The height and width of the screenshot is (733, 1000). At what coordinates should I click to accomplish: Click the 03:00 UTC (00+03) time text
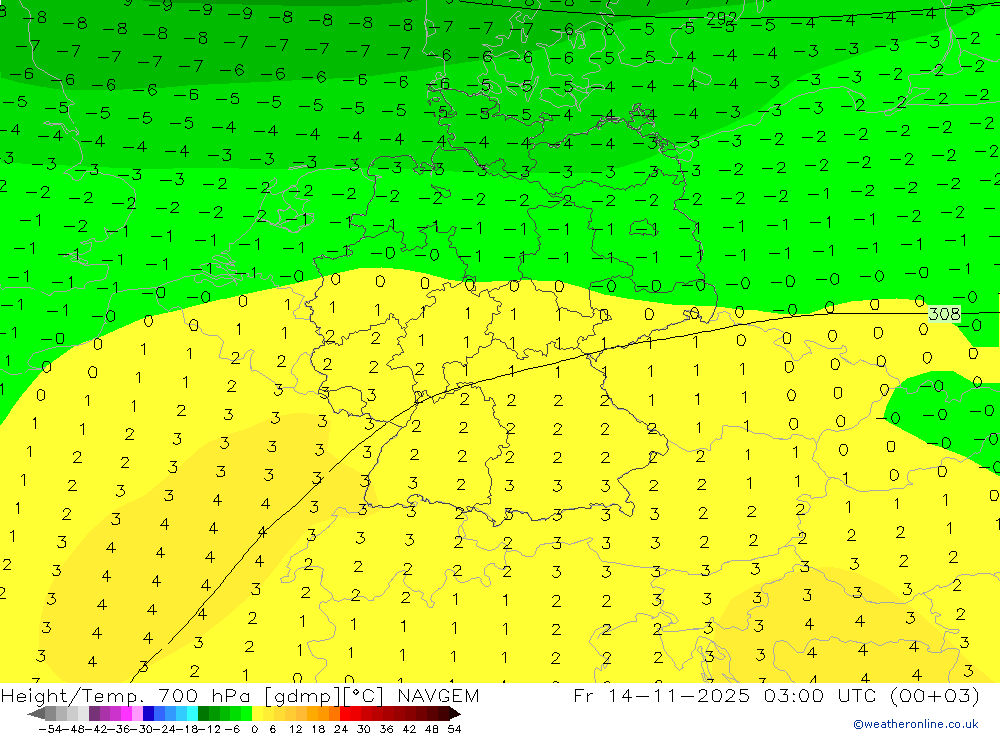pos(872,696)
